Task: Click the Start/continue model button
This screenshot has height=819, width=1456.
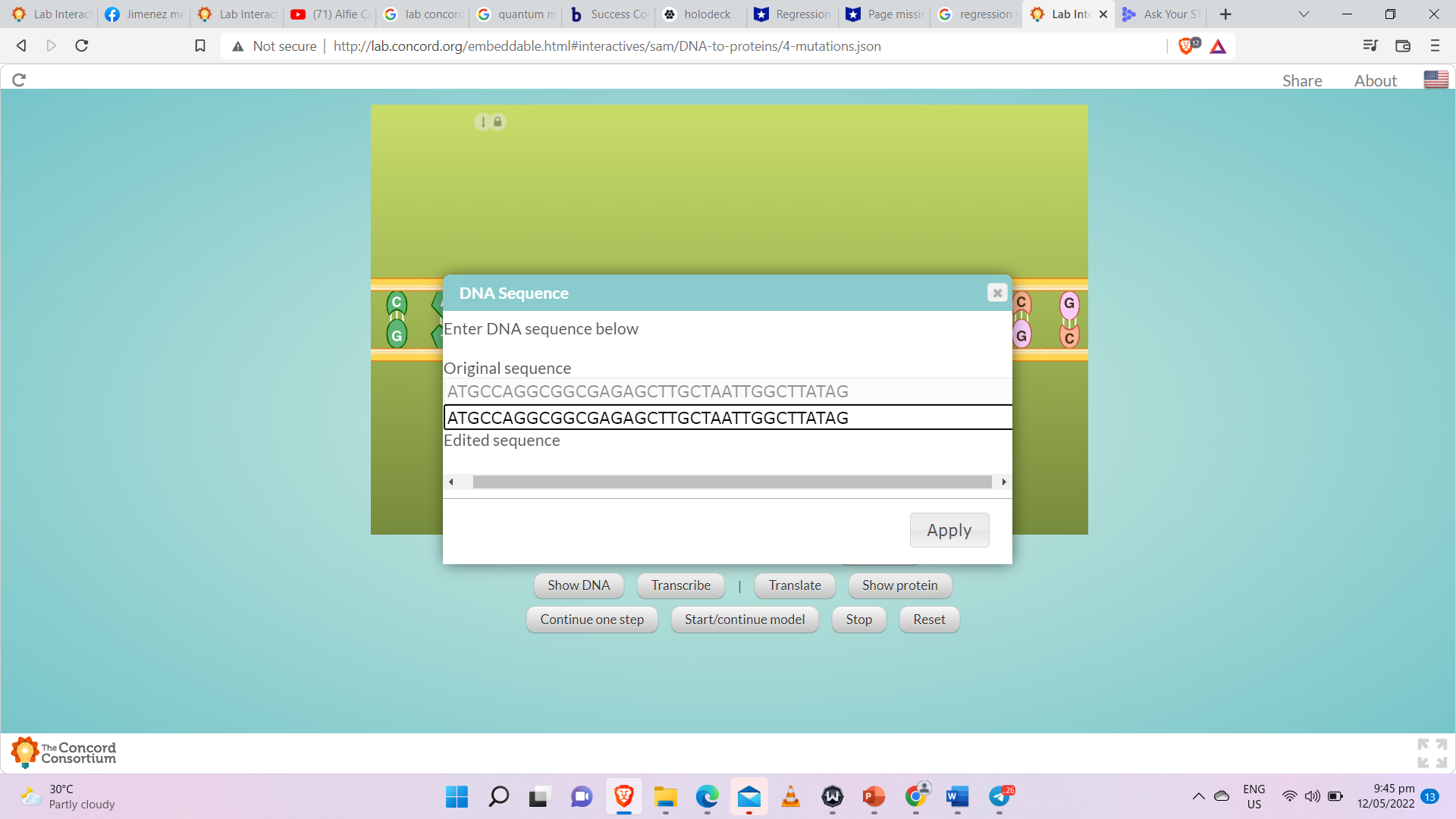Action: tap(745, 620)
